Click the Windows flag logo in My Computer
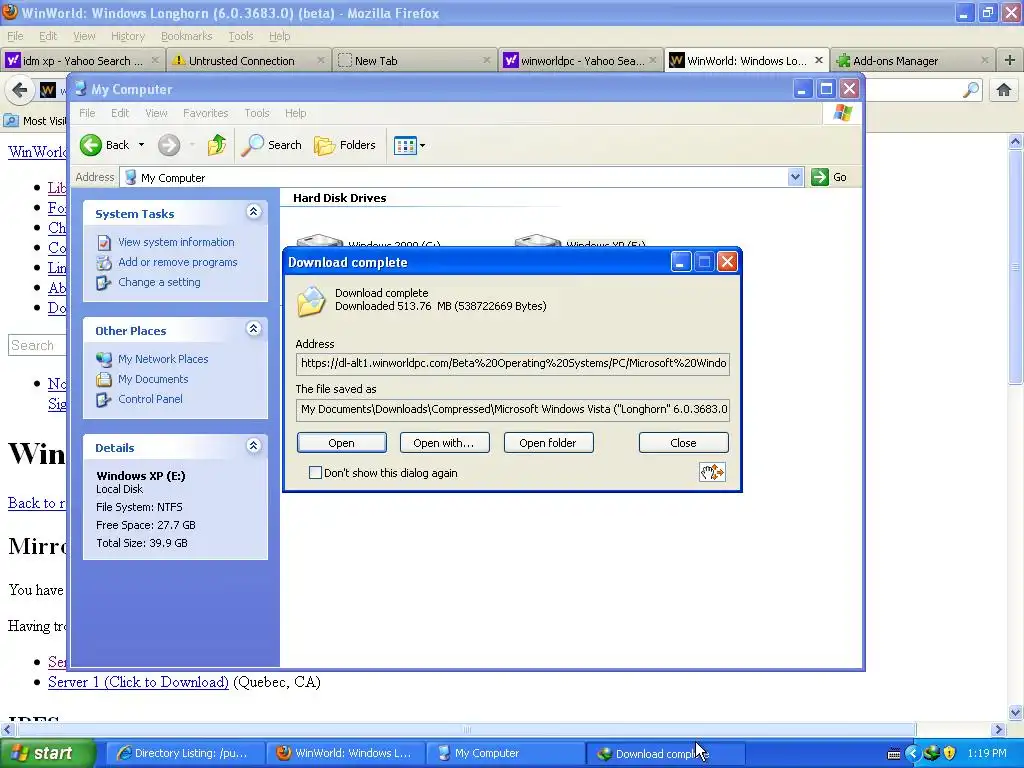 [842, 112]
